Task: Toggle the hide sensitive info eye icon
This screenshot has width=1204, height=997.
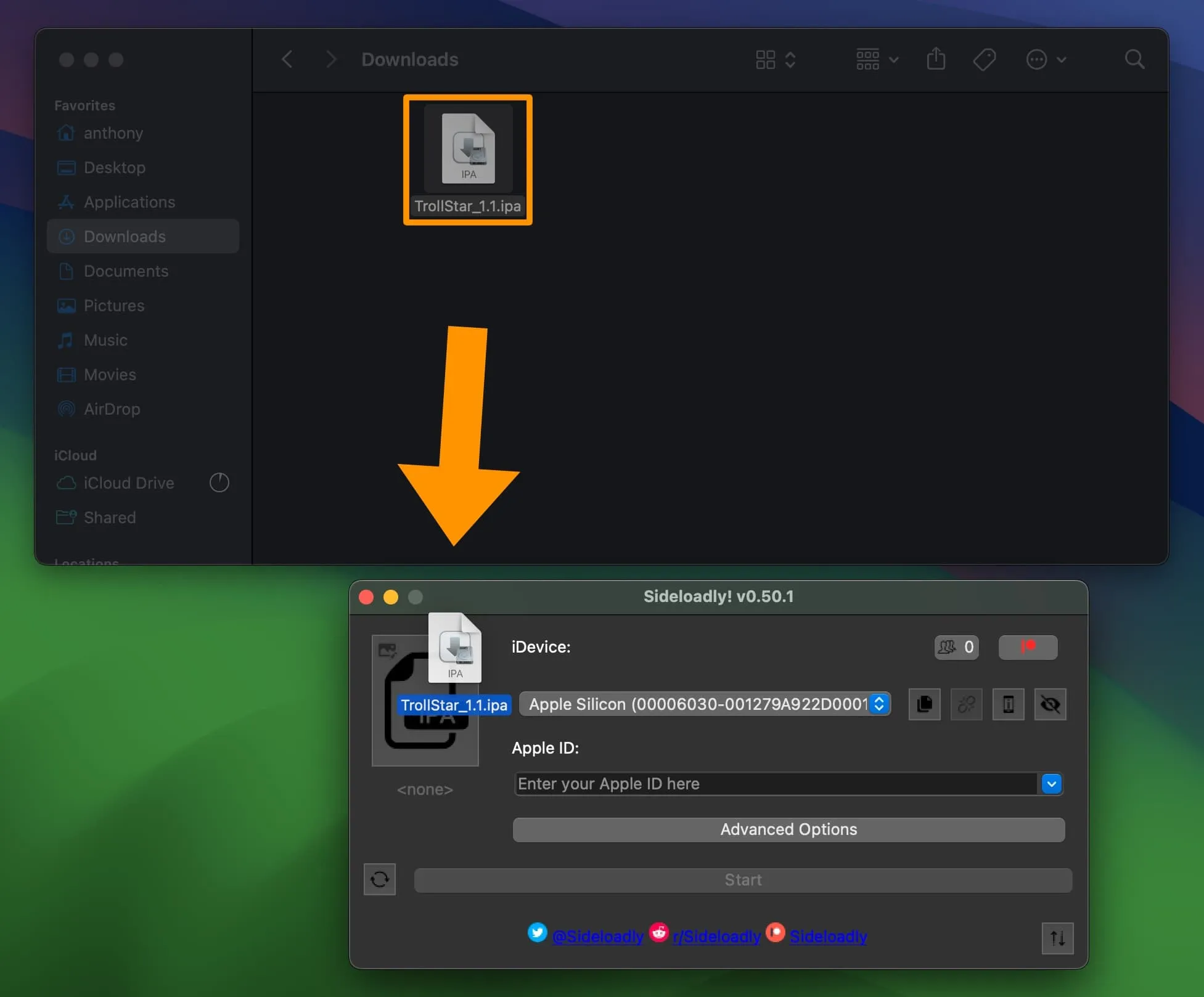Action: pyautogui.click(x=1050, y=704)
